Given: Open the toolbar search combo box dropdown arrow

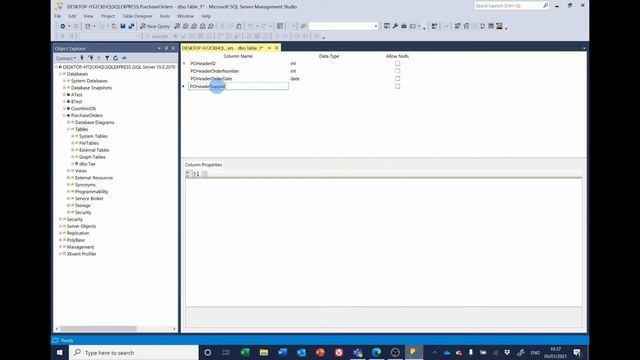Looking at the screenshot, I should point(376,26).
